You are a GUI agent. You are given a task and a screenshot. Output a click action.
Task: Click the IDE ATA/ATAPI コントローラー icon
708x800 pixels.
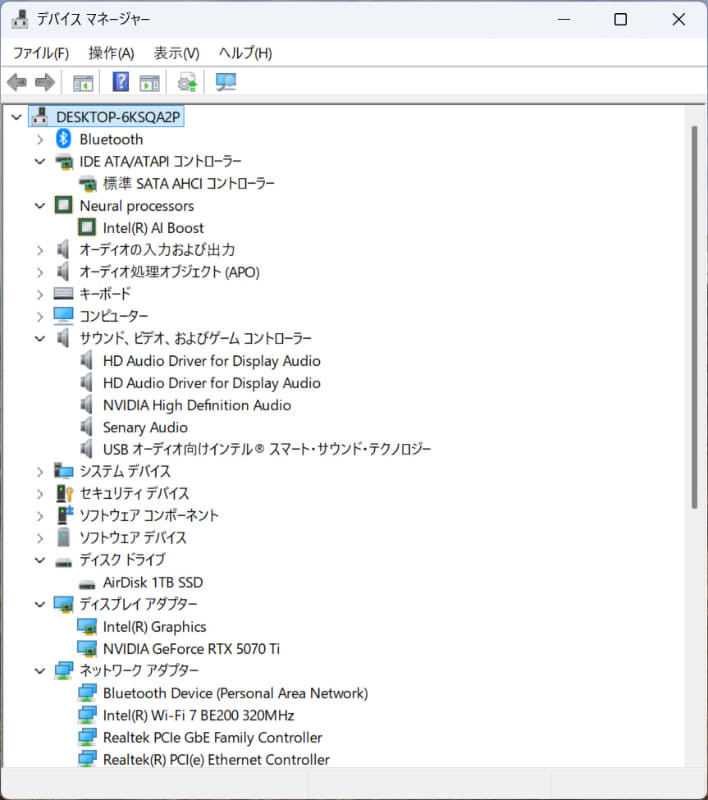click(x=64, y=162)
